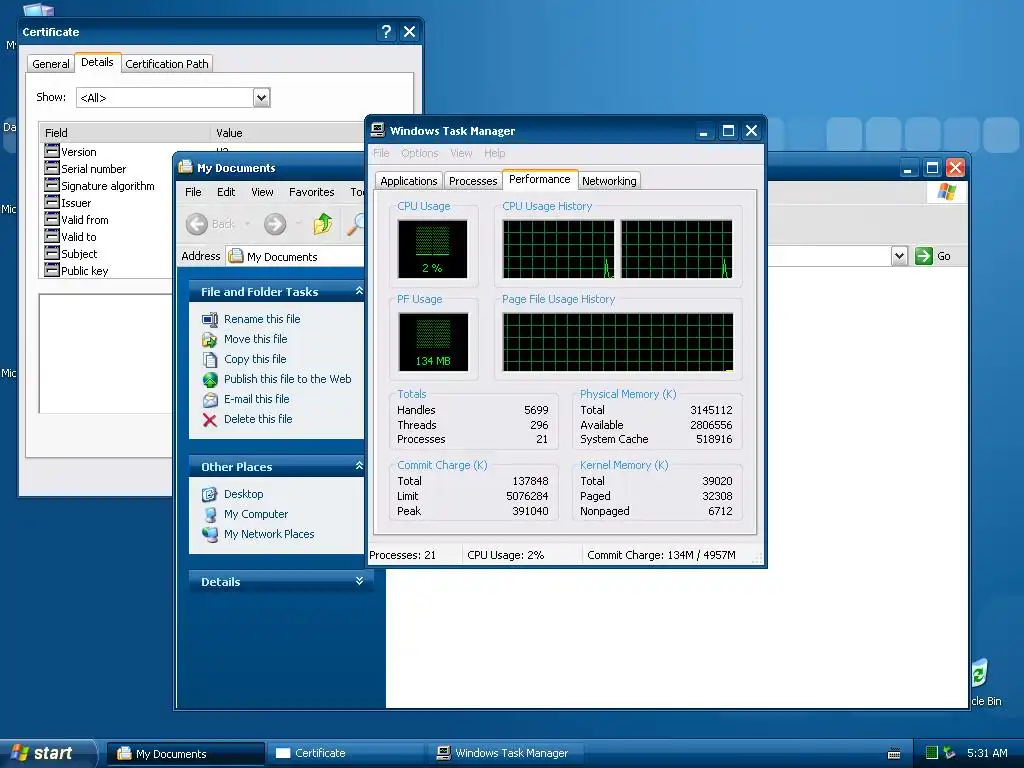
Task: Switch to the Processes tab
Action: [x=473, y=181]
